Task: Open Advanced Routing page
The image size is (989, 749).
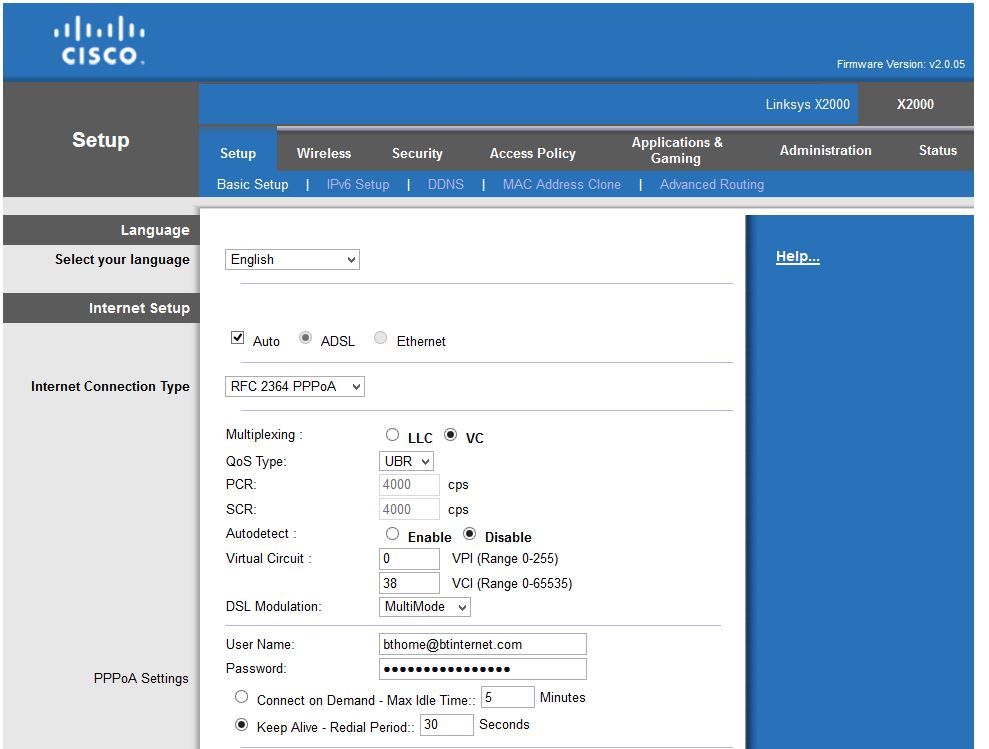Action: coord(711,184)
